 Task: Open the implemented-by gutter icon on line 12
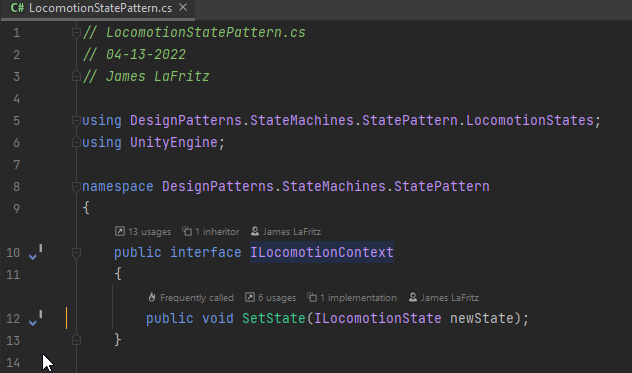35,319
